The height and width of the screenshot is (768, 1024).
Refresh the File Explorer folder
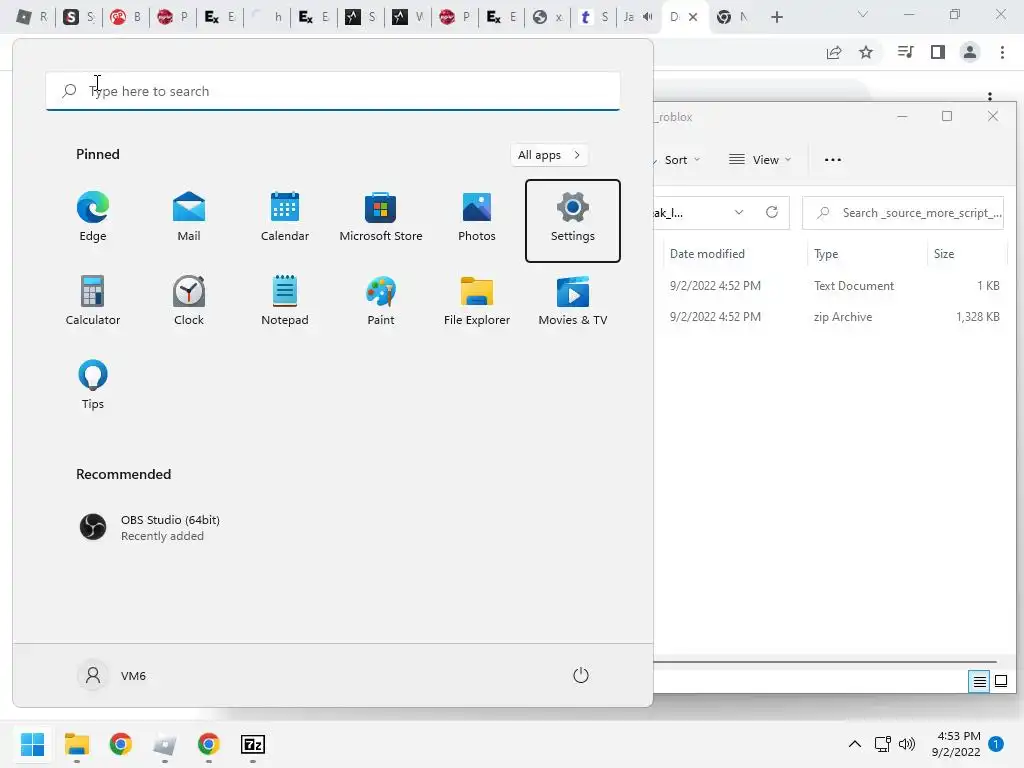pos(772,212)
